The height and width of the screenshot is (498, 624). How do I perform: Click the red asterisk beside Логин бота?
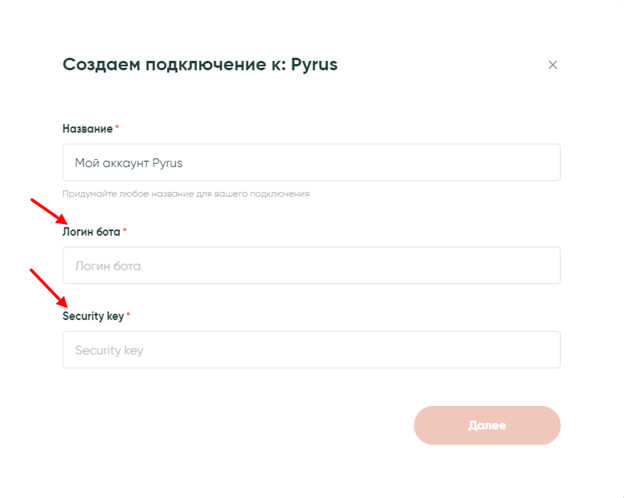[125, 232]
